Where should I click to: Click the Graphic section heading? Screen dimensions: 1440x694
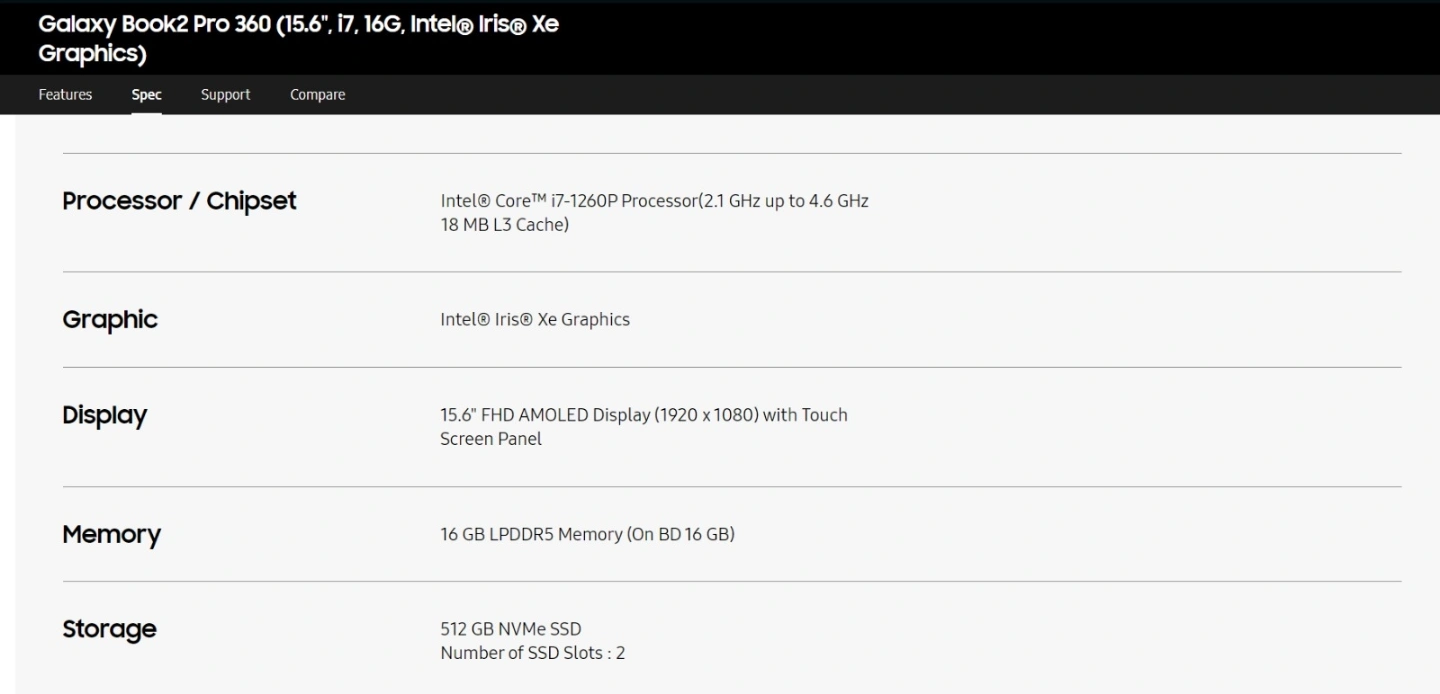click(110, 320)
